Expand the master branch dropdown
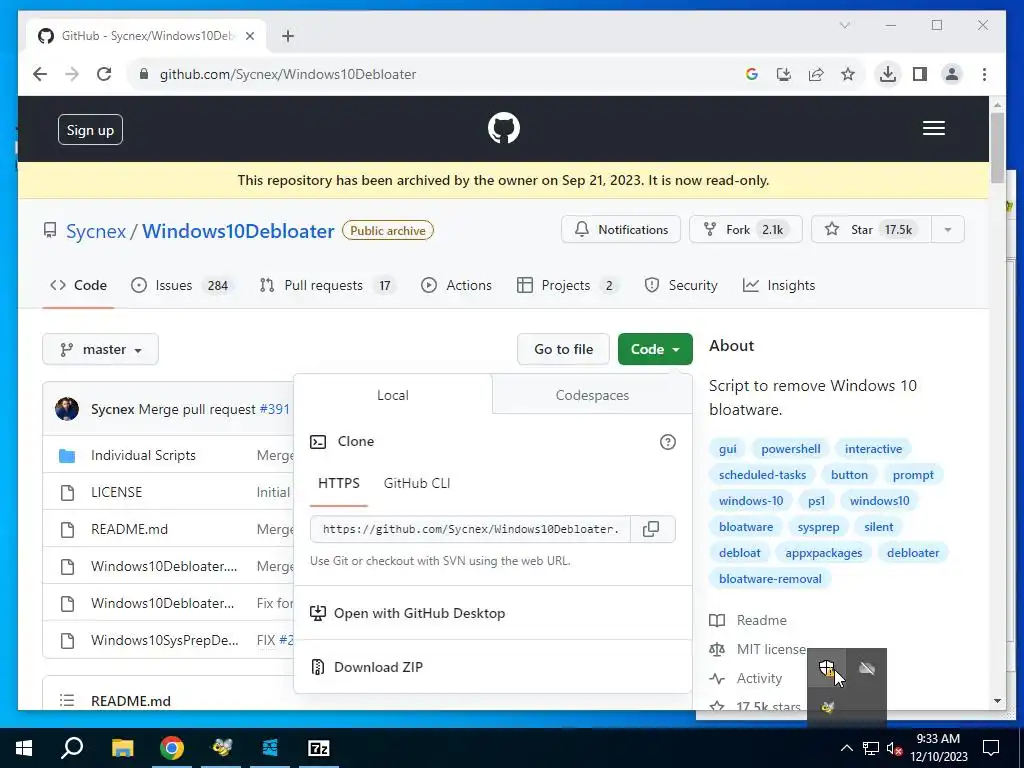1024x768 pixels. (101, 349)
